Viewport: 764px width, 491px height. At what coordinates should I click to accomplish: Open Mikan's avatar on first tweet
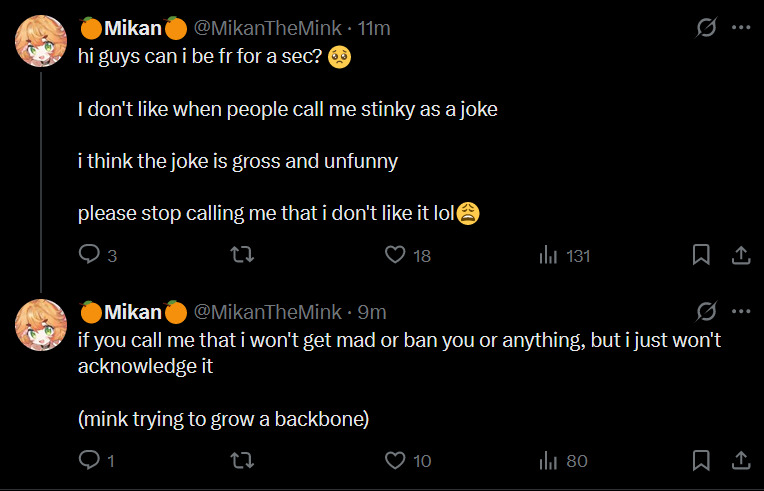[x=41, y=42]
